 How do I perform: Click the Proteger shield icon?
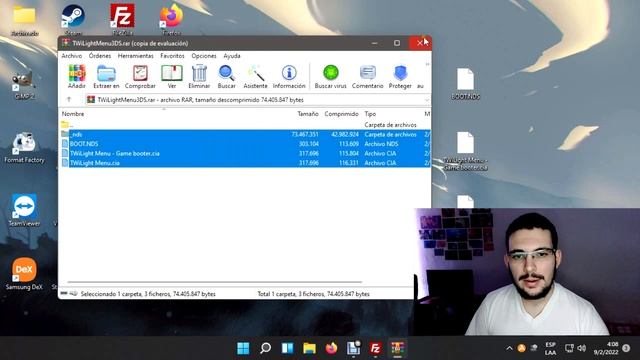point(400,77)
